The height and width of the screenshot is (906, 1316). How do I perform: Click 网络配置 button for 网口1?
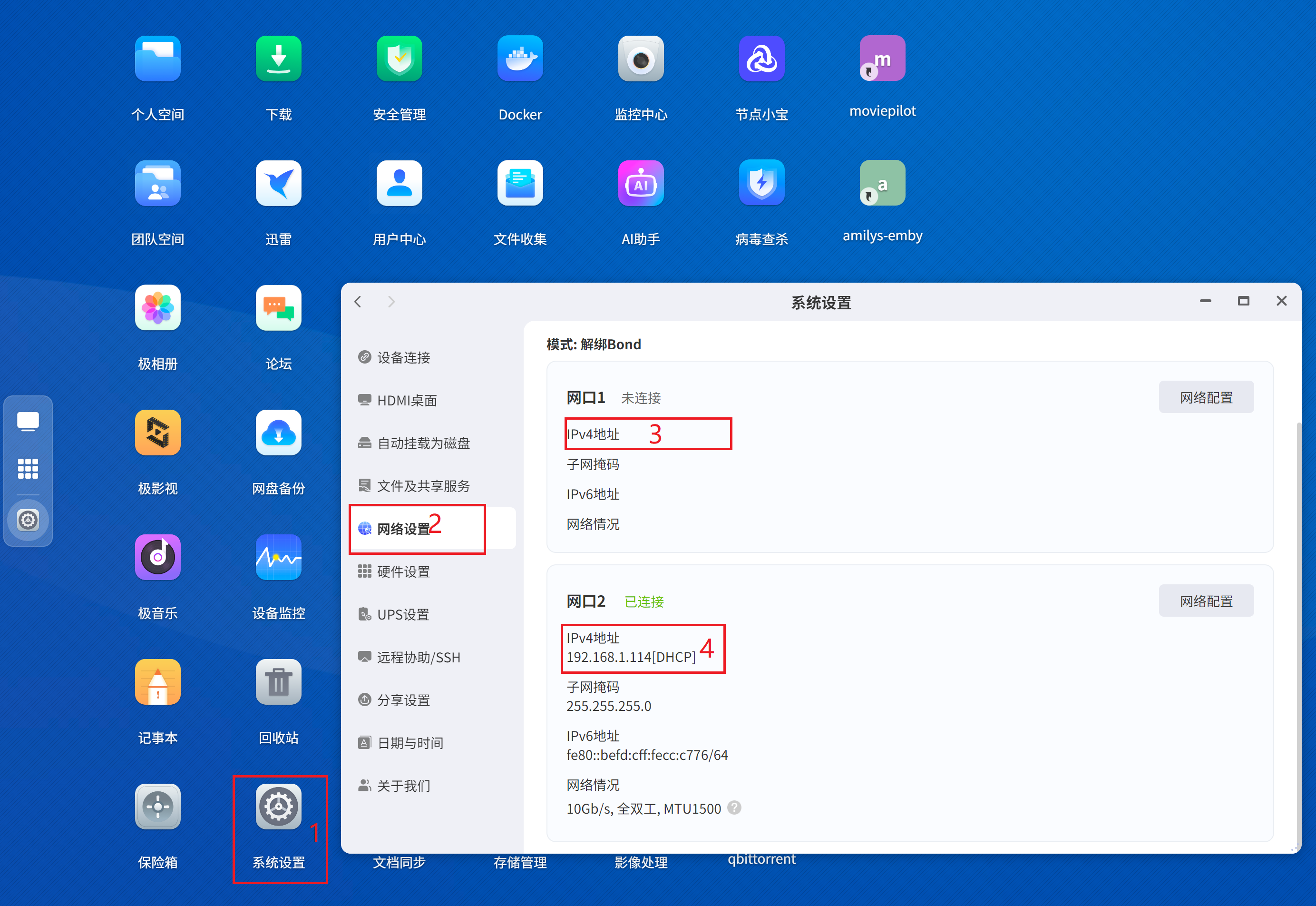[x=1206, y=397]
